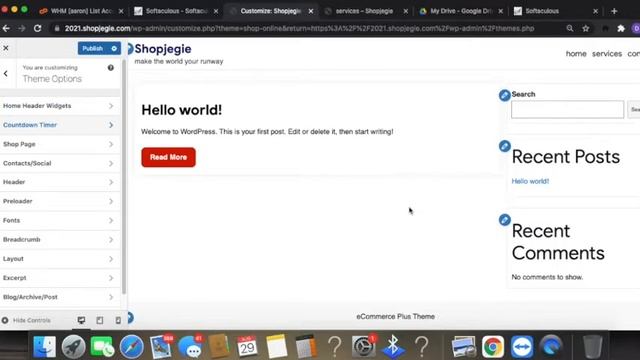Hide the customizer controls
The image size is (640, 360).
click(26, 320)
